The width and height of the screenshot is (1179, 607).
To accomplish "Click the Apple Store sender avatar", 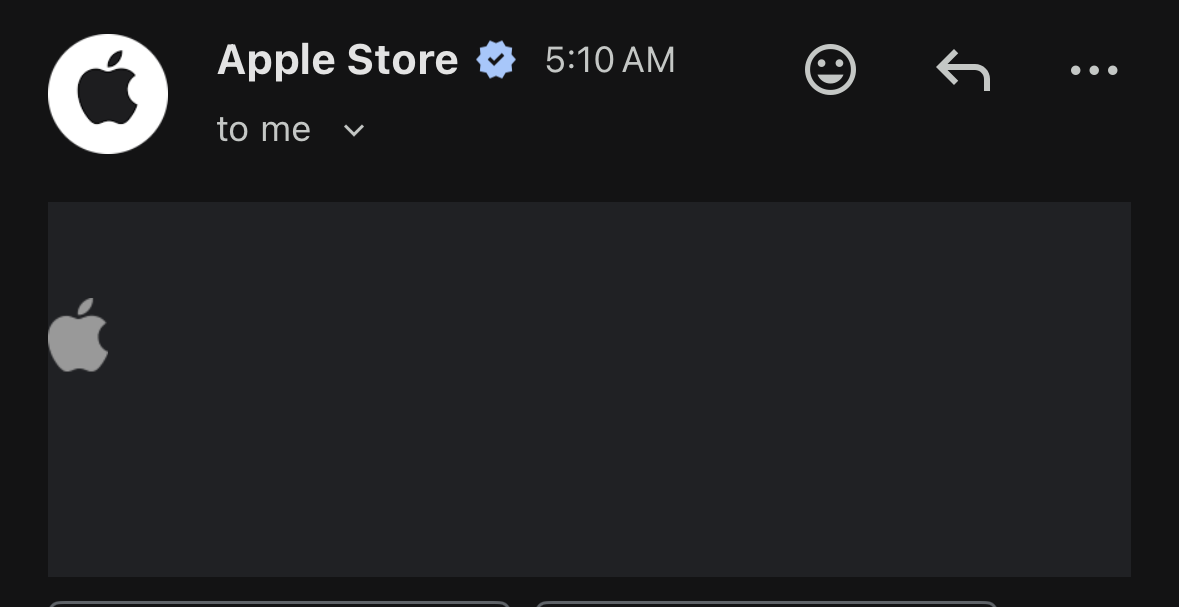I will 108,94.
